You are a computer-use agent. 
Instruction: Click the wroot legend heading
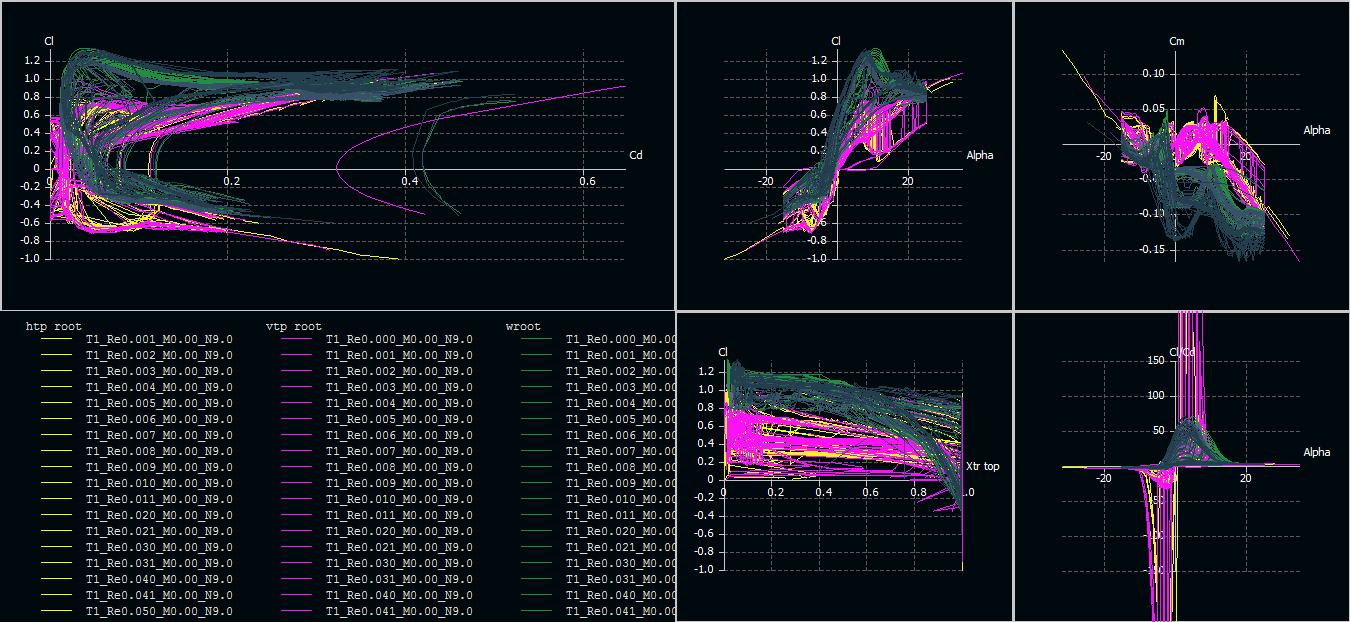click(x=523, y=326)
